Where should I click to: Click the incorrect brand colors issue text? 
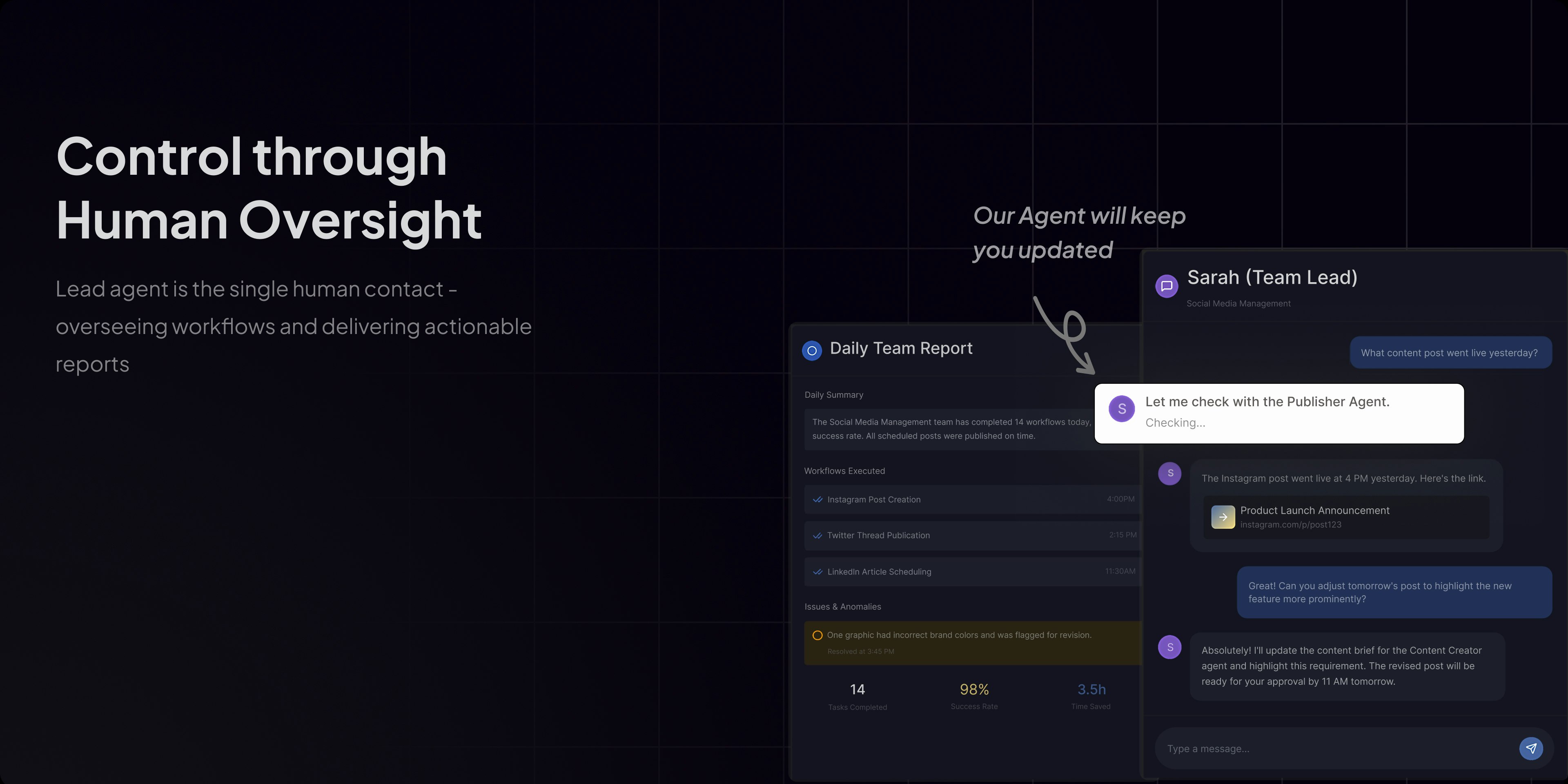(959, 635)
